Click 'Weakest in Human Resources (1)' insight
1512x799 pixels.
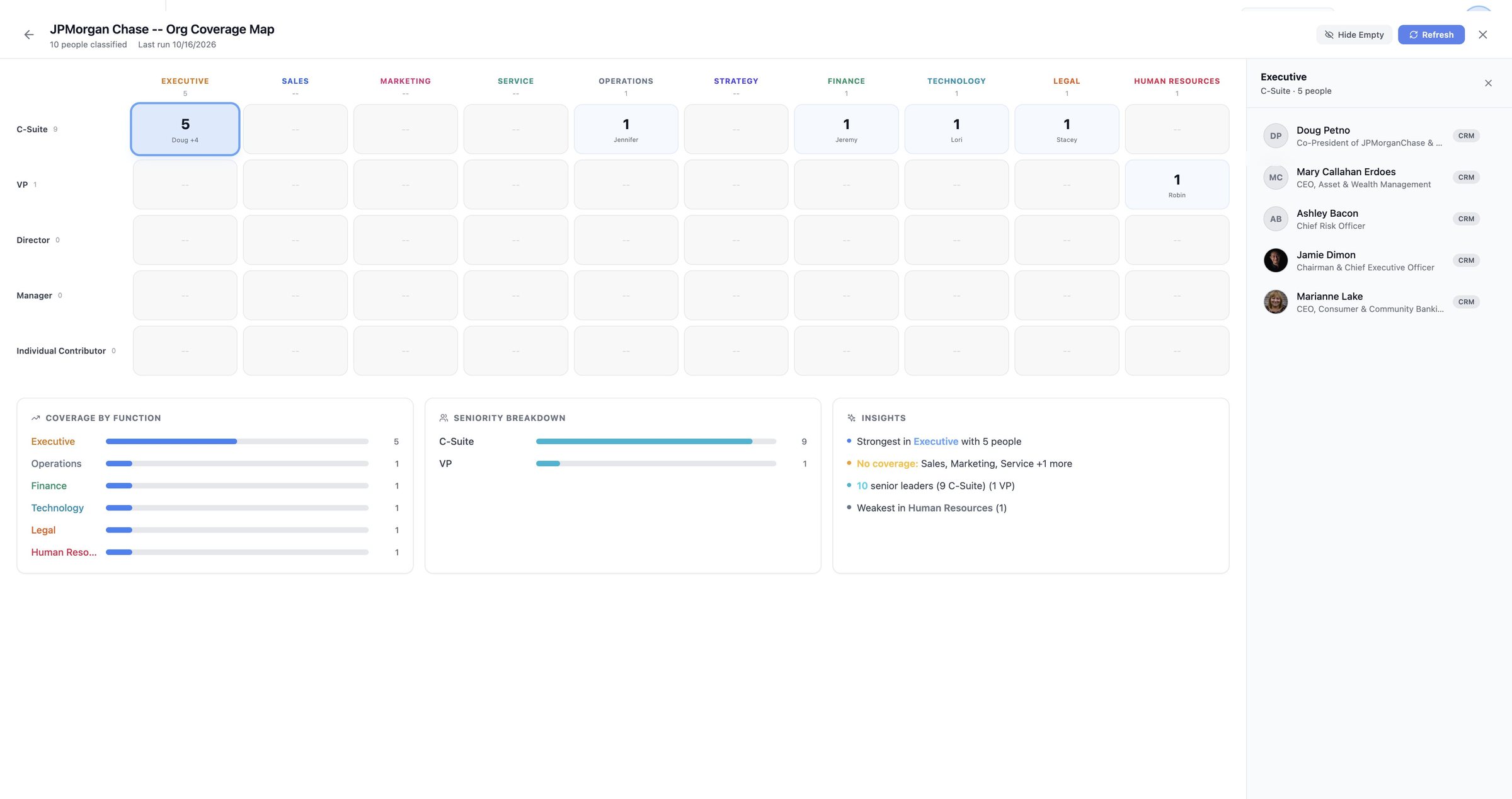[x=931, y=508]
